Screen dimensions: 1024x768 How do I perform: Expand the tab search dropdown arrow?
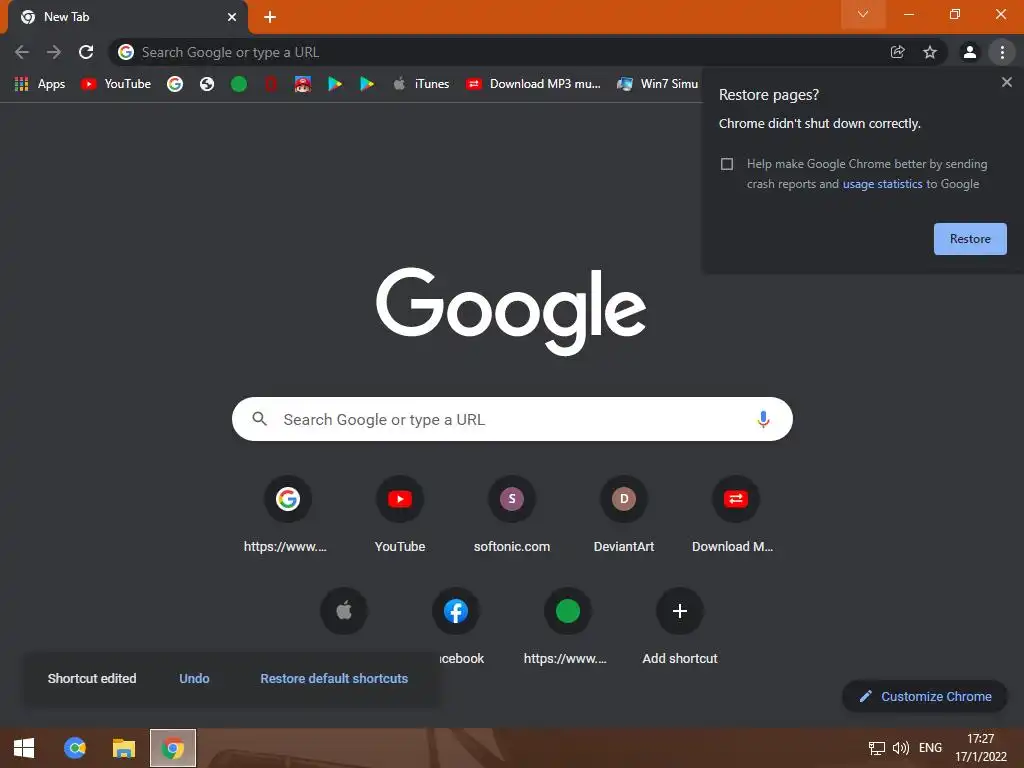pos(863,14)
